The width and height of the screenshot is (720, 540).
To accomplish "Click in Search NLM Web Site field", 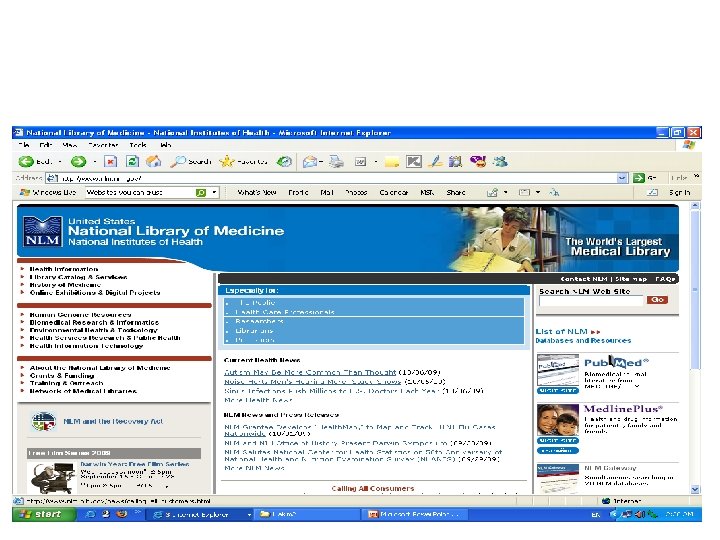I will [591, 300].
